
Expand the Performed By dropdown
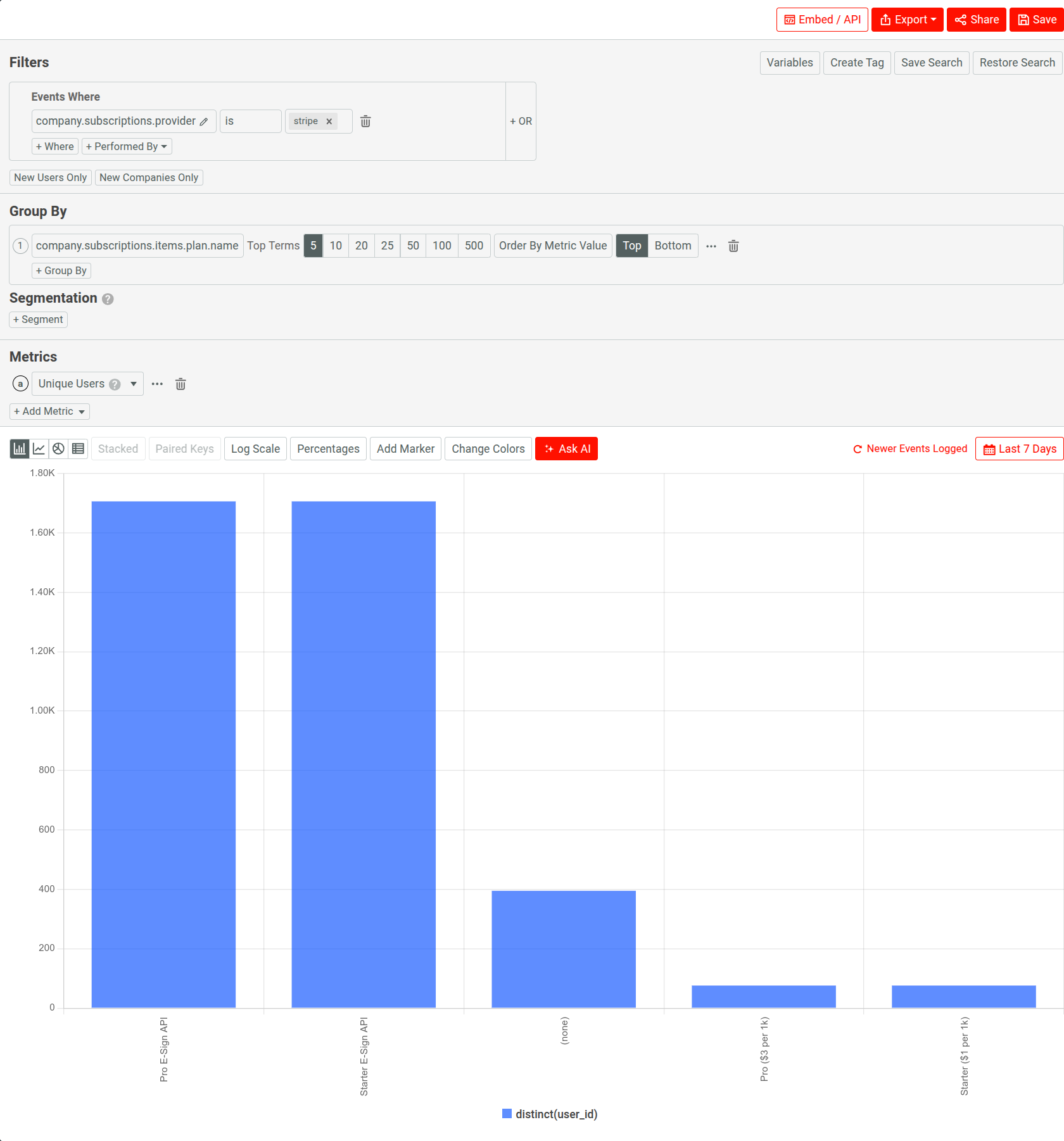click(x=126, y=146)
